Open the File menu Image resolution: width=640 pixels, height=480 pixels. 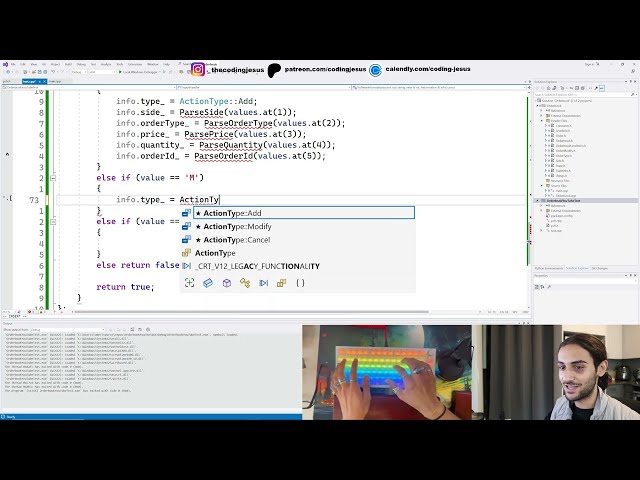pos(13,64)
